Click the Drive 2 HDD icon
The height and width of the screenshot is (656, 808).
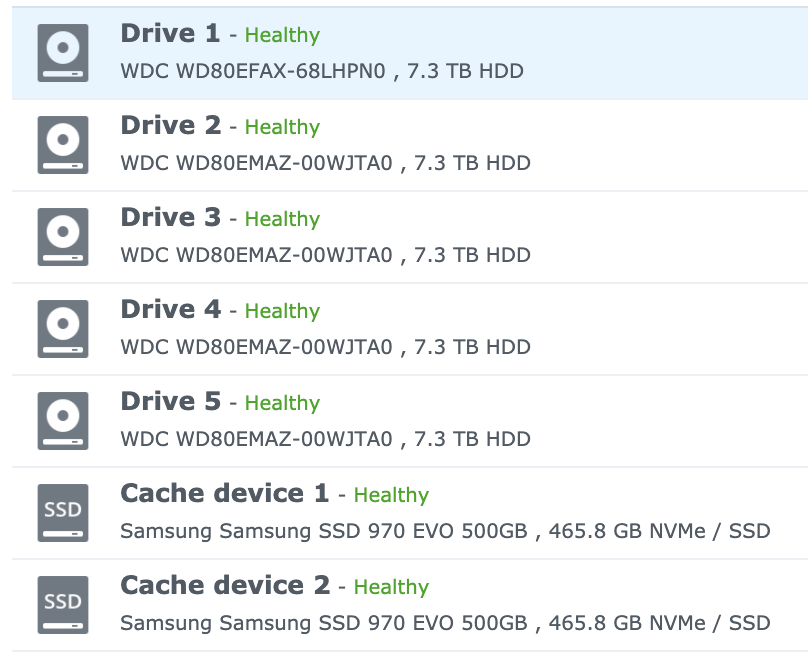point(62,144)
